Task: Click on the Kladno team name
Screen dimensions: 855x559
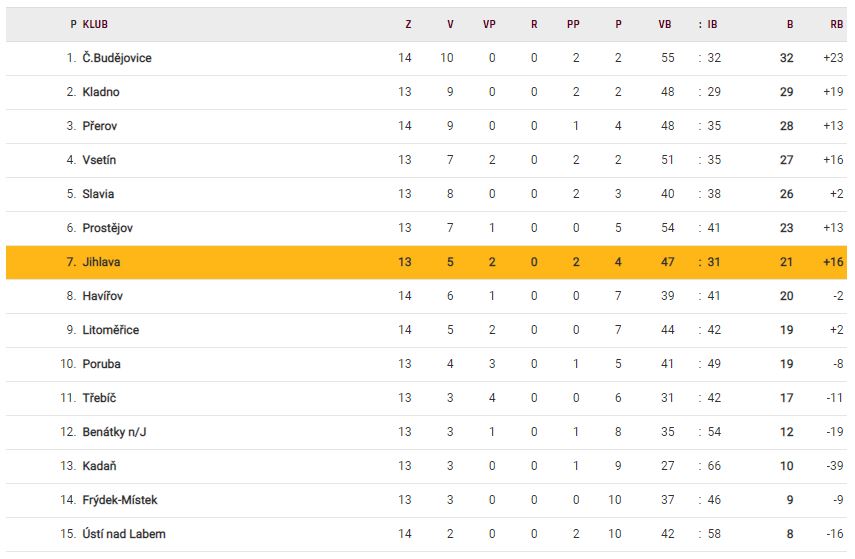Action: pos(101,92)
